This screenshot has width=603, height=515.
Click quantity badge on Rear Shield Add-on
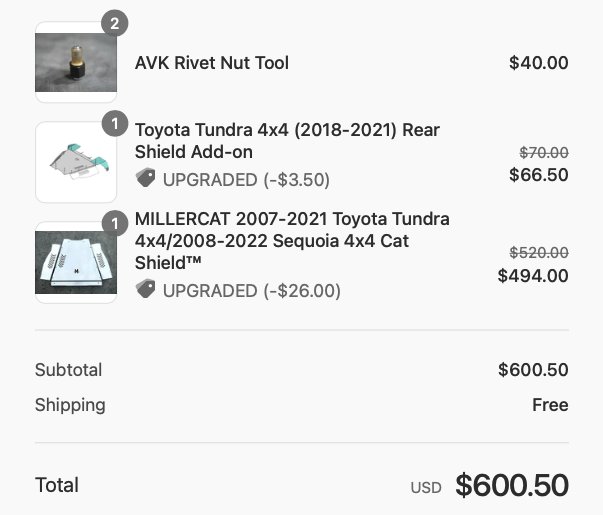pyautogui.click(x=115, y=123)
